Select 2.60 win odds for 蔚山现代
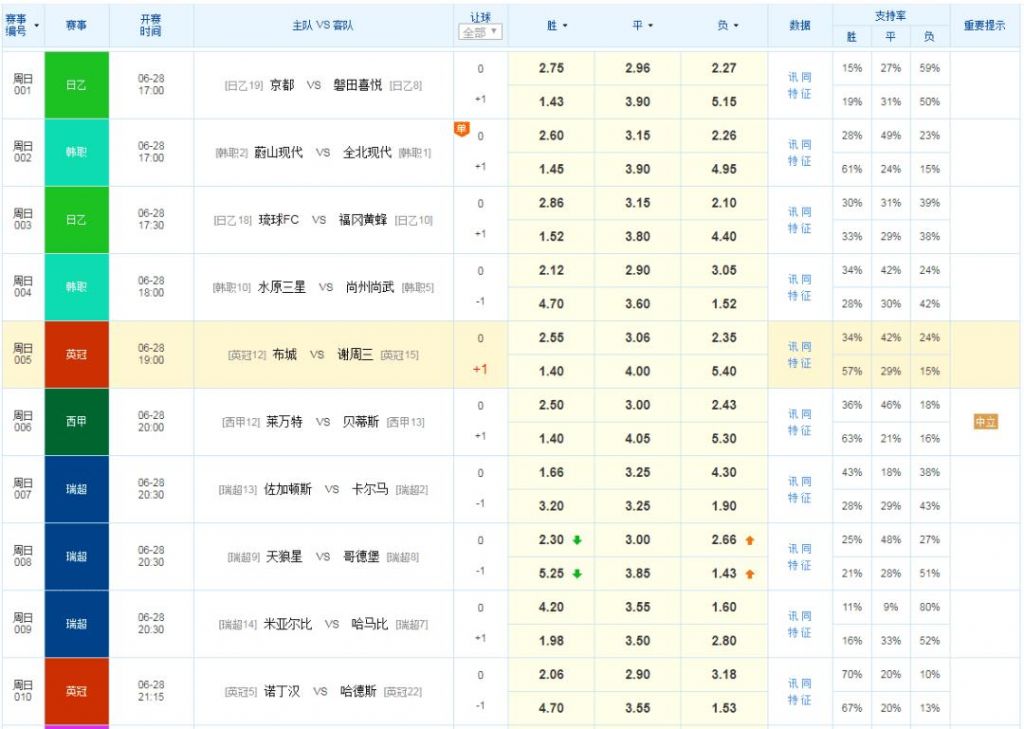The image size is (1024, 729). click(x=551, y=136)
